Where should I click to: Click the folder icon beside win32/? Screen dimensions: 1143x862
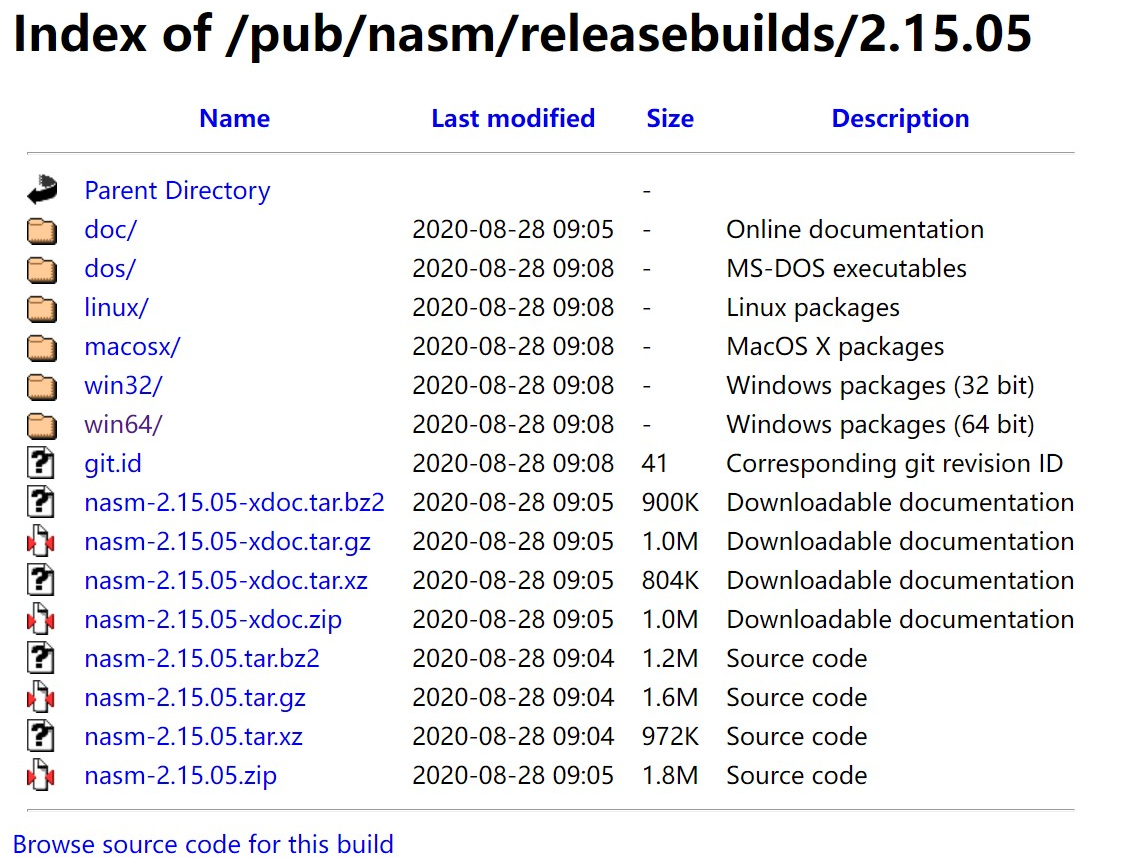42,385
